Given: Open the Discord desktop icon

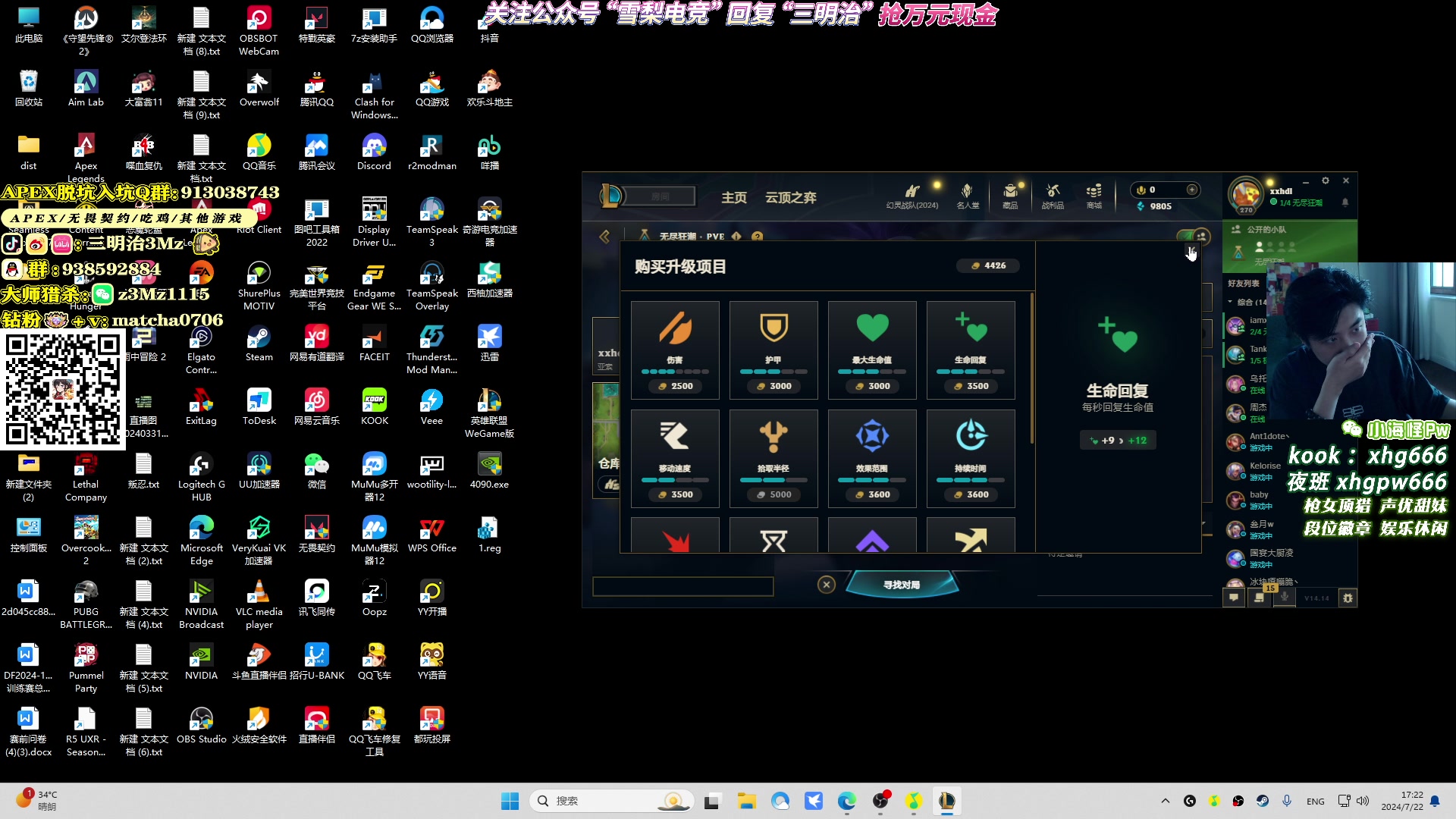Looking at the screenshot, I should click(x=374, y=152).
